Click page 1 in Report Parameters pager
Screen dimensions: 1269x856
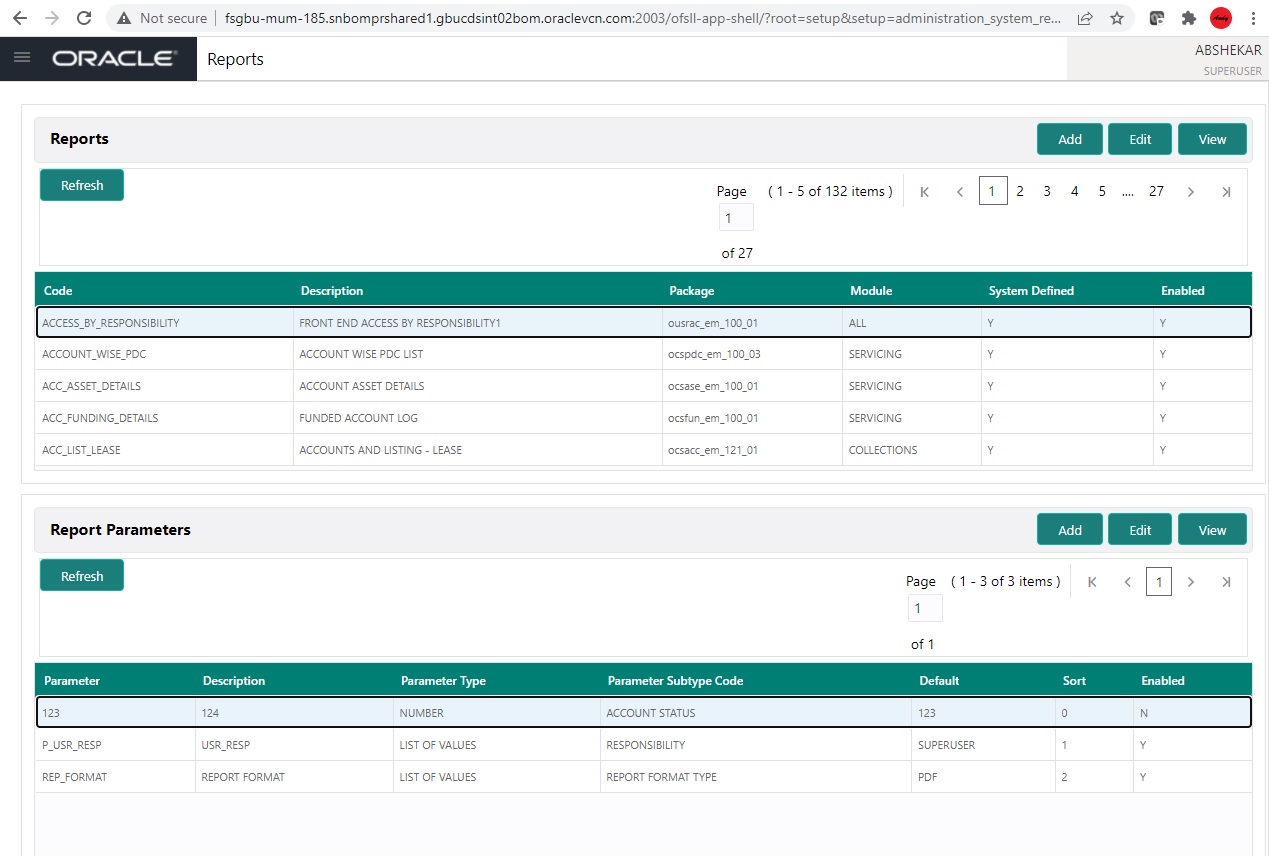[1159, 582]
